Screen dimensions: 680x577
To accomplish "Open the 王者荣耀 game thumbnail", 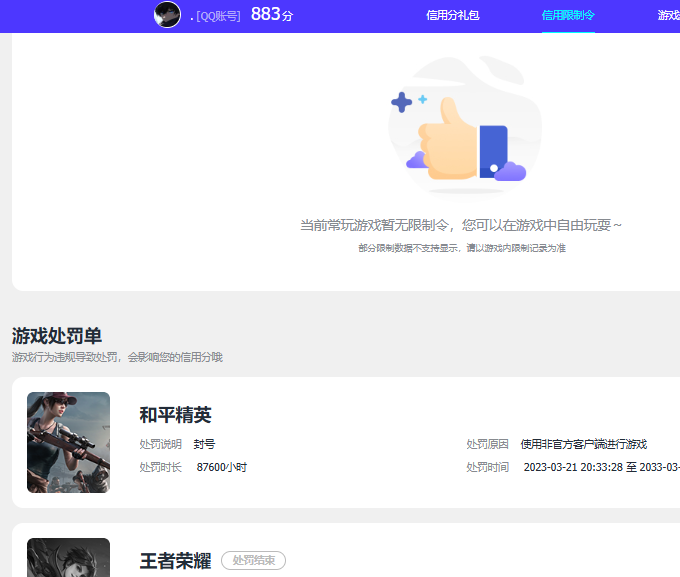I will (69, 557).
